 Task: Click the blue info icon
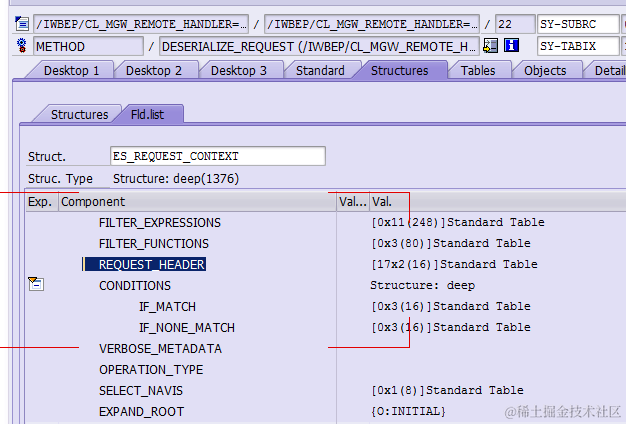pos(511,46)
